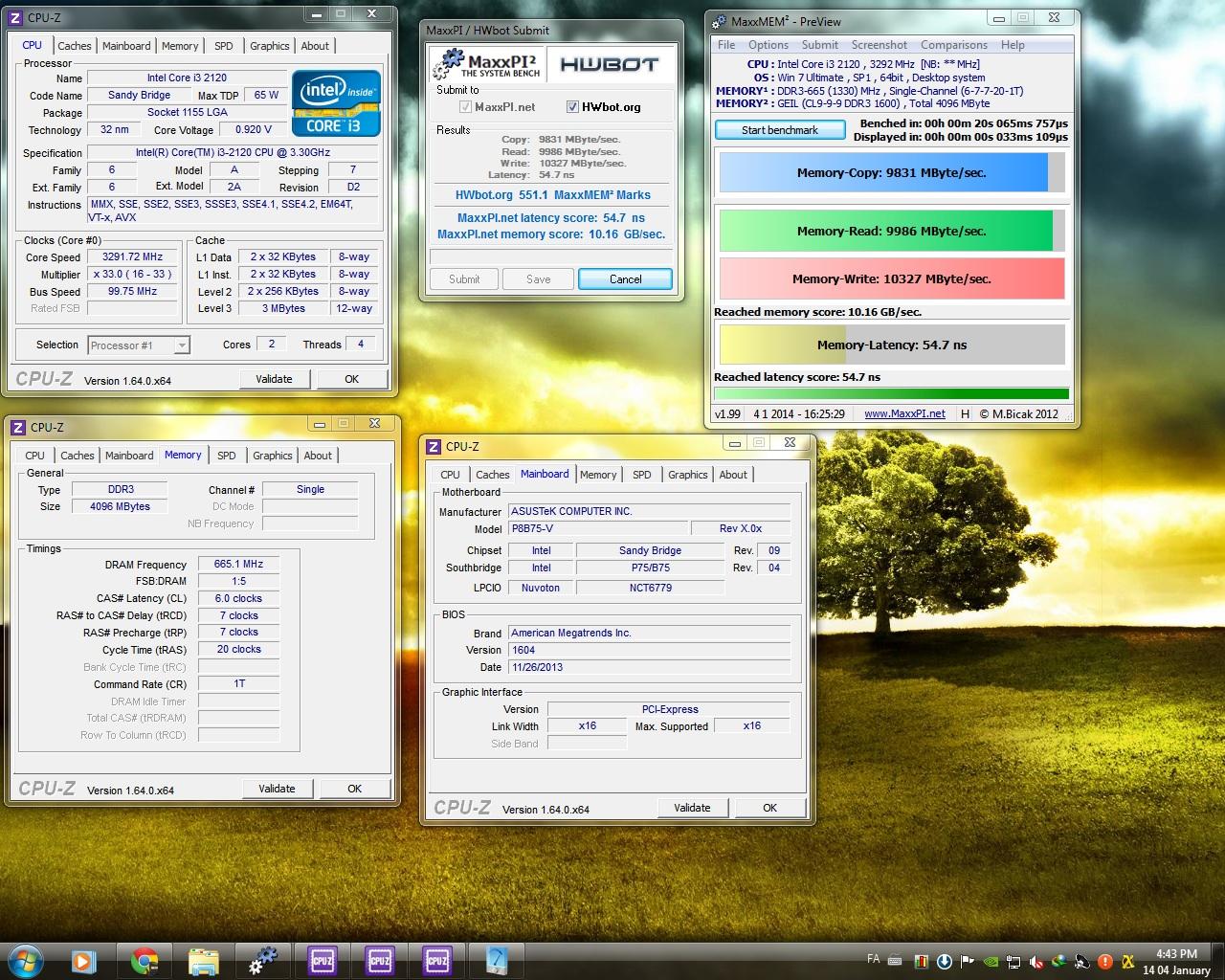
Task: Click the empty text field above the Submit button
Action: point(550,256)
